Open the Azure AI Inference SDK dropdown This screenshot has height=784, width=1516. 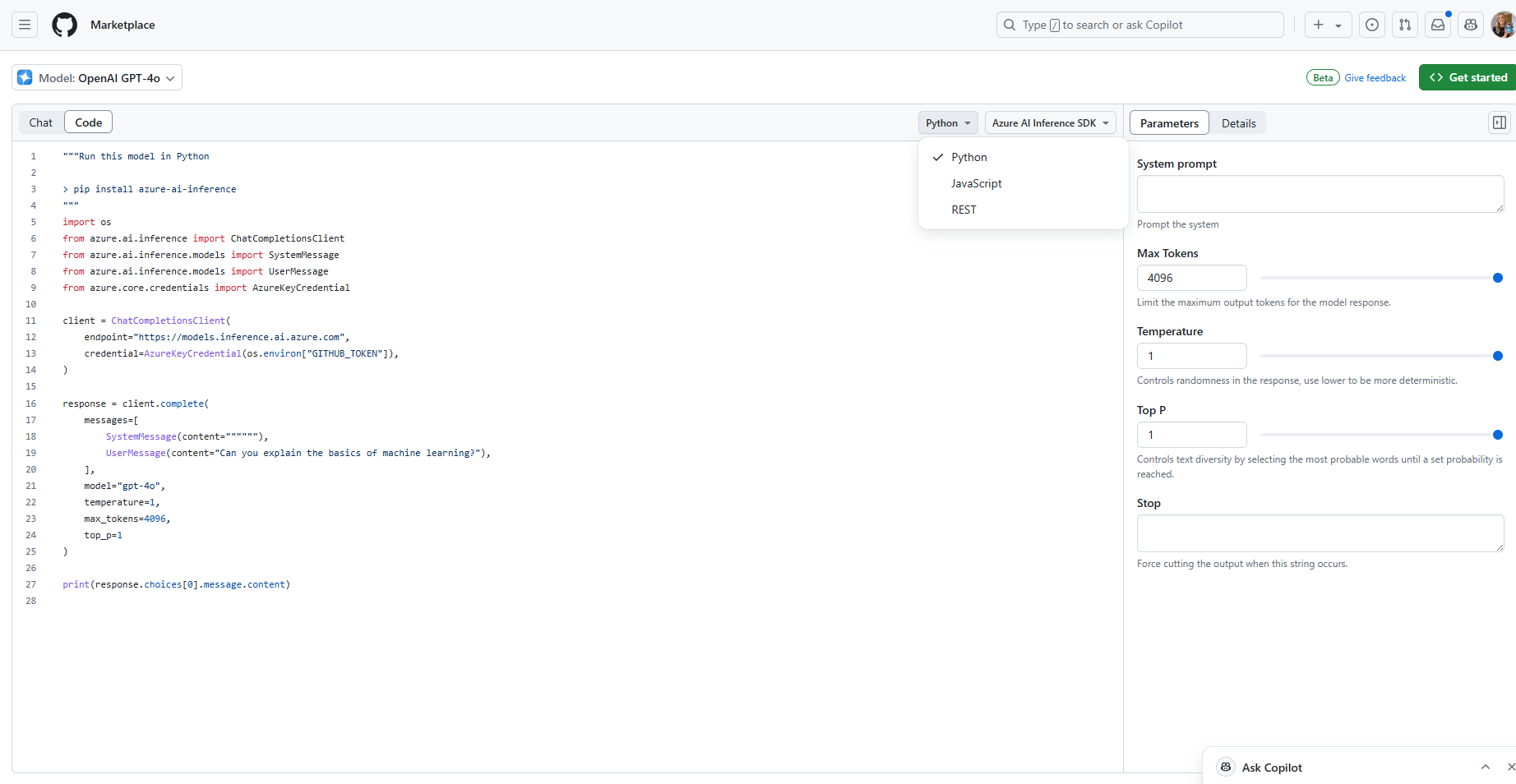[x=1050, y=122]
